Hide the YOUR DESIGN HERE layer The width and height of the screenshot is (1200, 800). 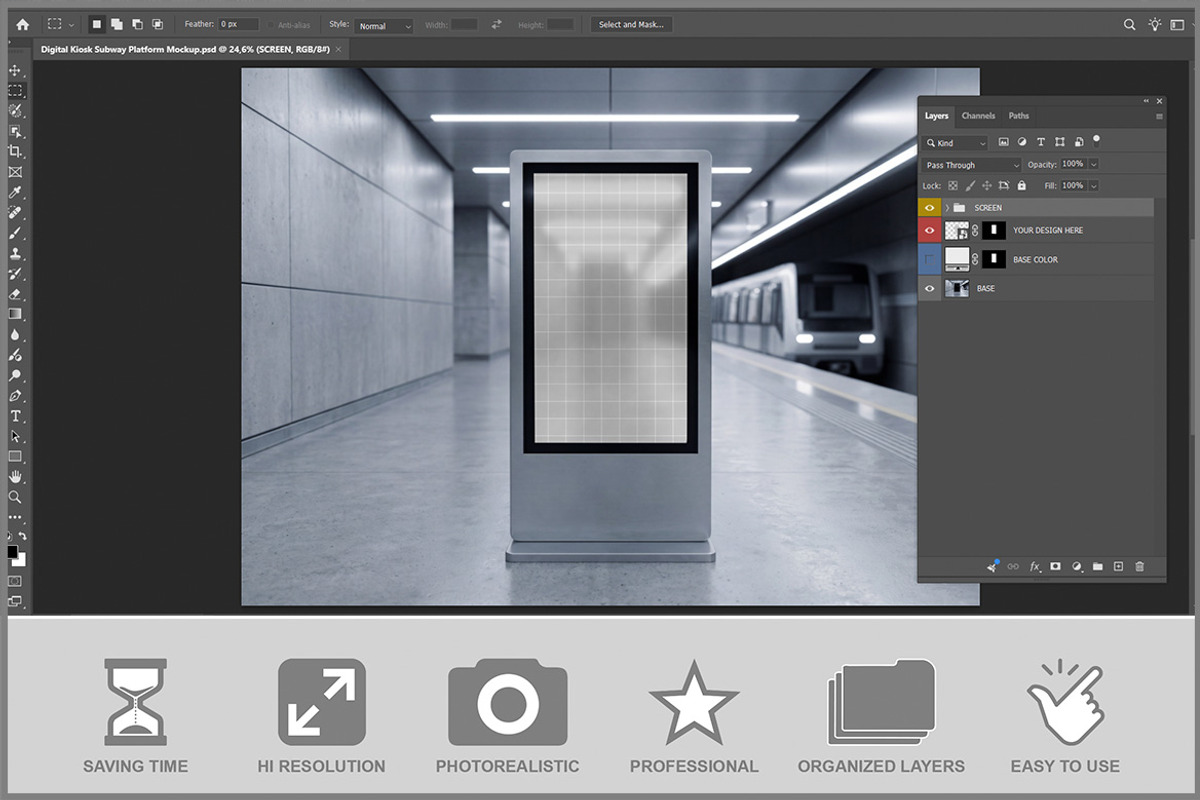click(930, 230)
